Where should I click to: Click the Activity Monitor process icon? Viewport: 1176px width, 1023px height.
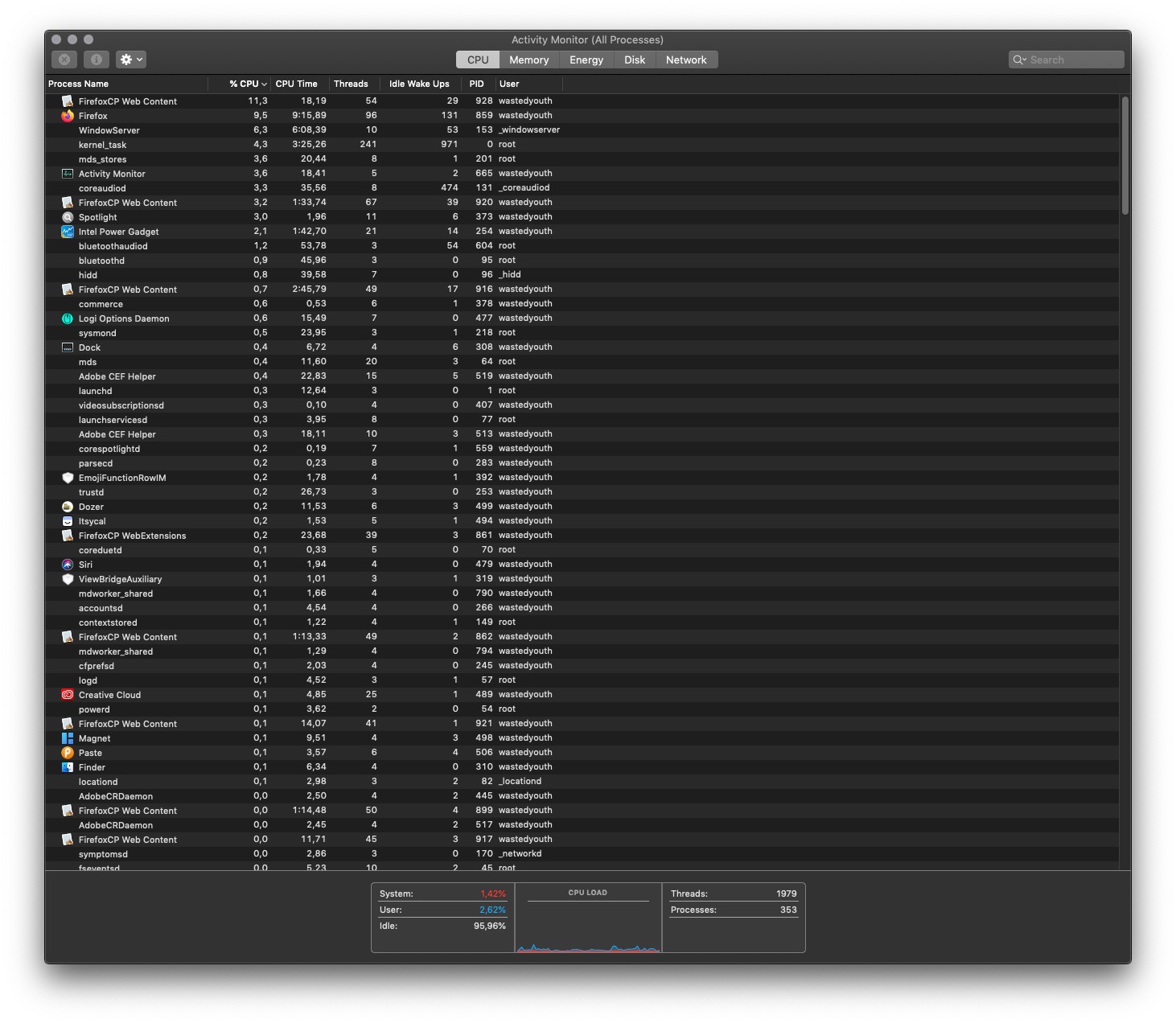(x=68, y=174)
